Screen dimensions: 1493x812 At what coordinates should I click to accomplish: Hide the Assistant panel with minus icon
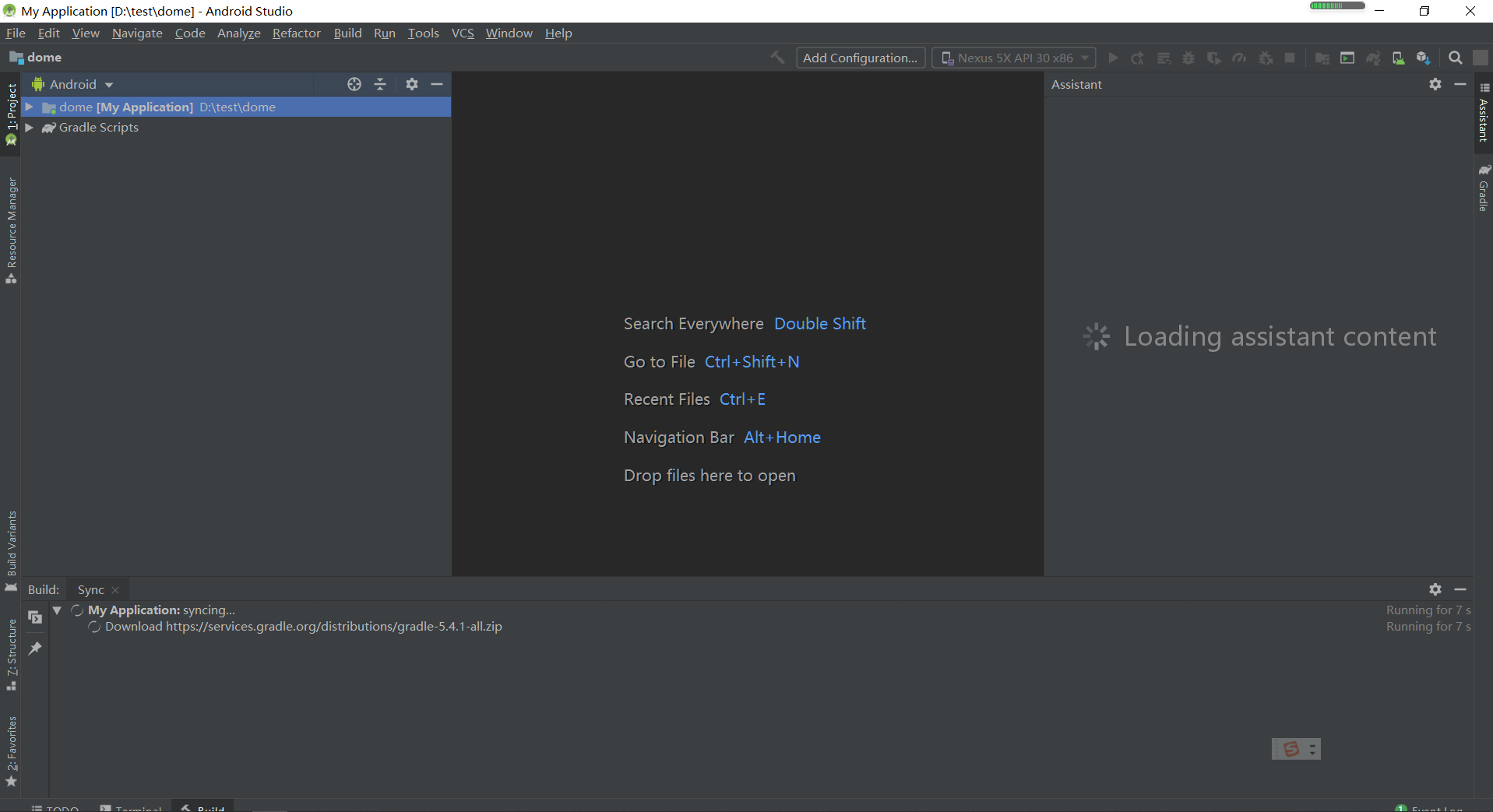tap(1460, 84)
